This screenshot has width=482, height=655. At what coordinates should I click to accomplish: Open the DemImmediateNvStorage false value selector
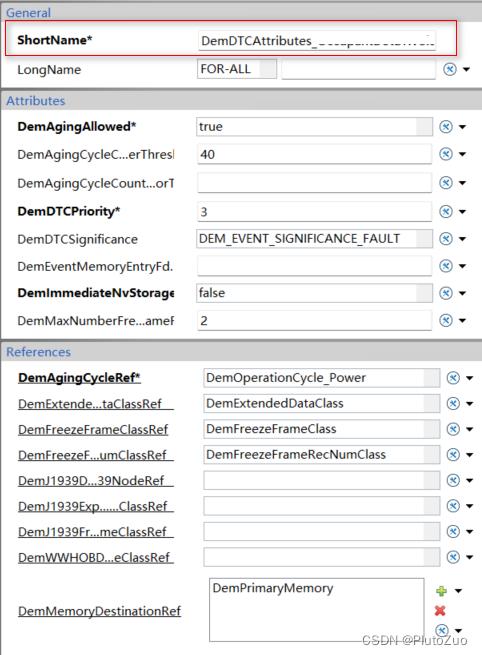(x=315, y=293)
